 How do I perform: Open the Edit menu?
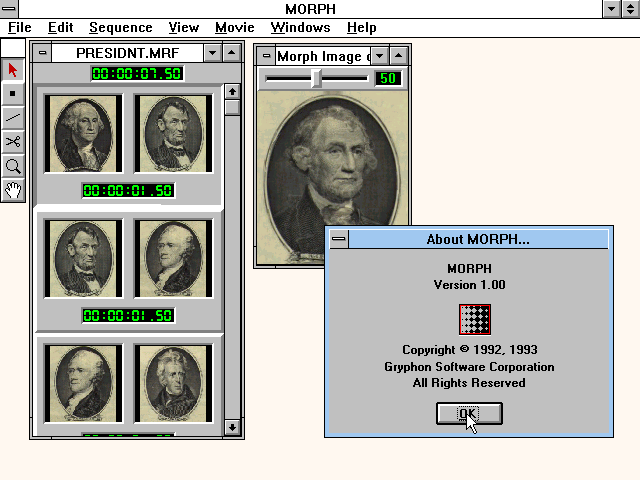60,27
